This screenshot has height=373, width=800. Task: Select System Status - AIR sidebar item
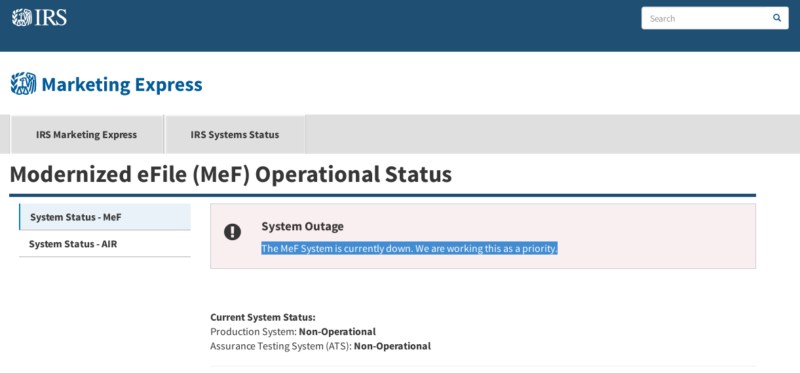(105, 244)
